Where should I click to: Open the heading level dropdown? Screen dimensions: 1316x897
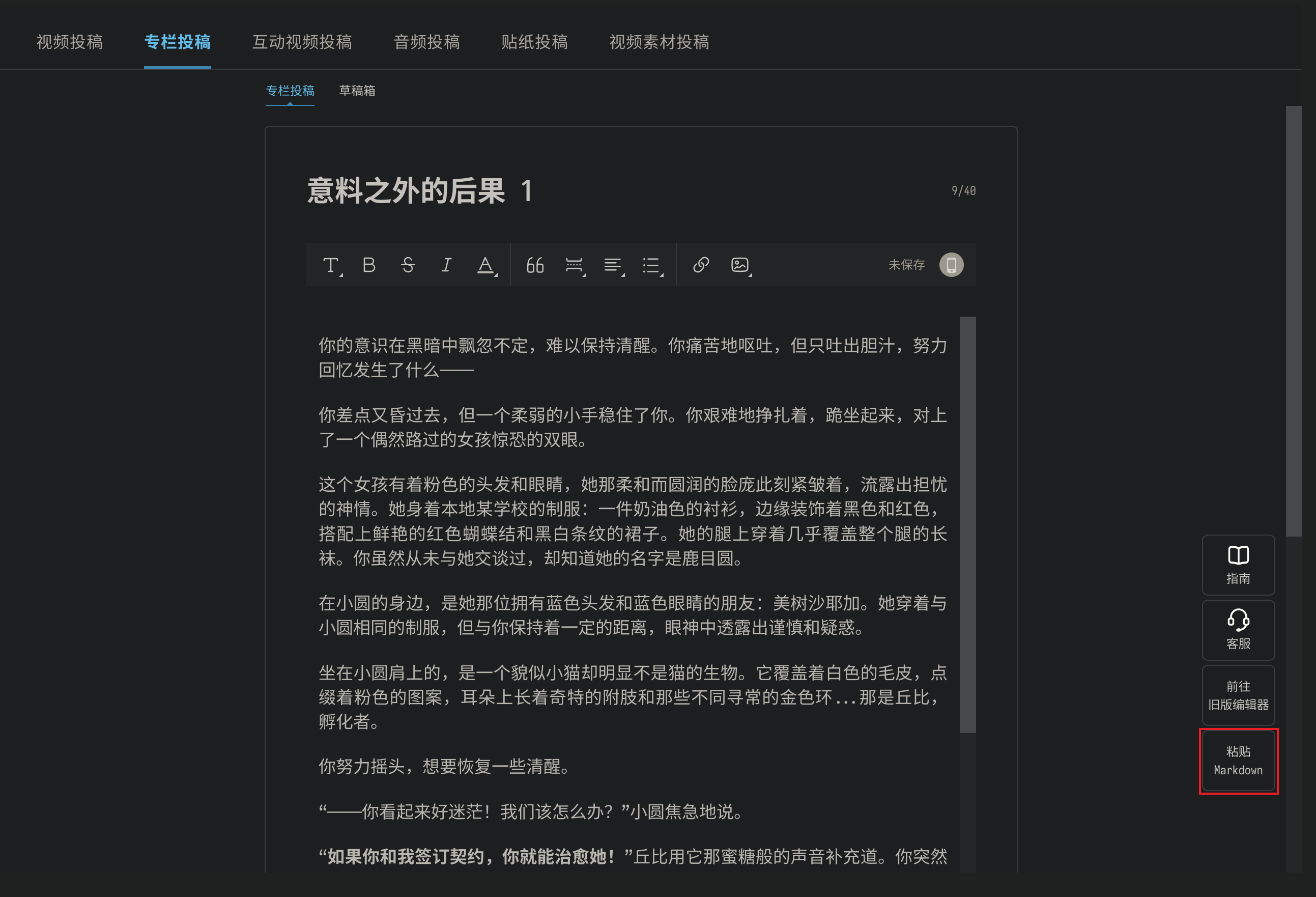tap(331, 265)
